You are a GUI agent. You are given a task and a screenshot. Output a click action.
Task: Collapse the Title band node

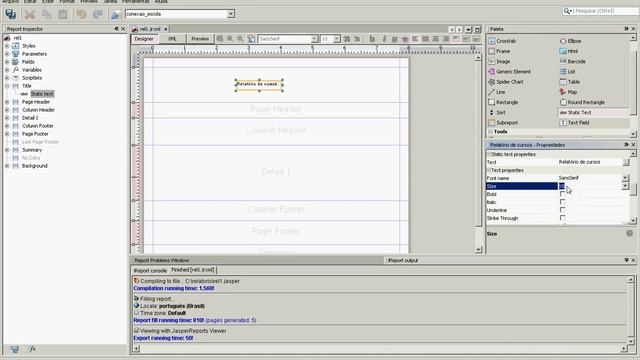[x=7, y=86]
